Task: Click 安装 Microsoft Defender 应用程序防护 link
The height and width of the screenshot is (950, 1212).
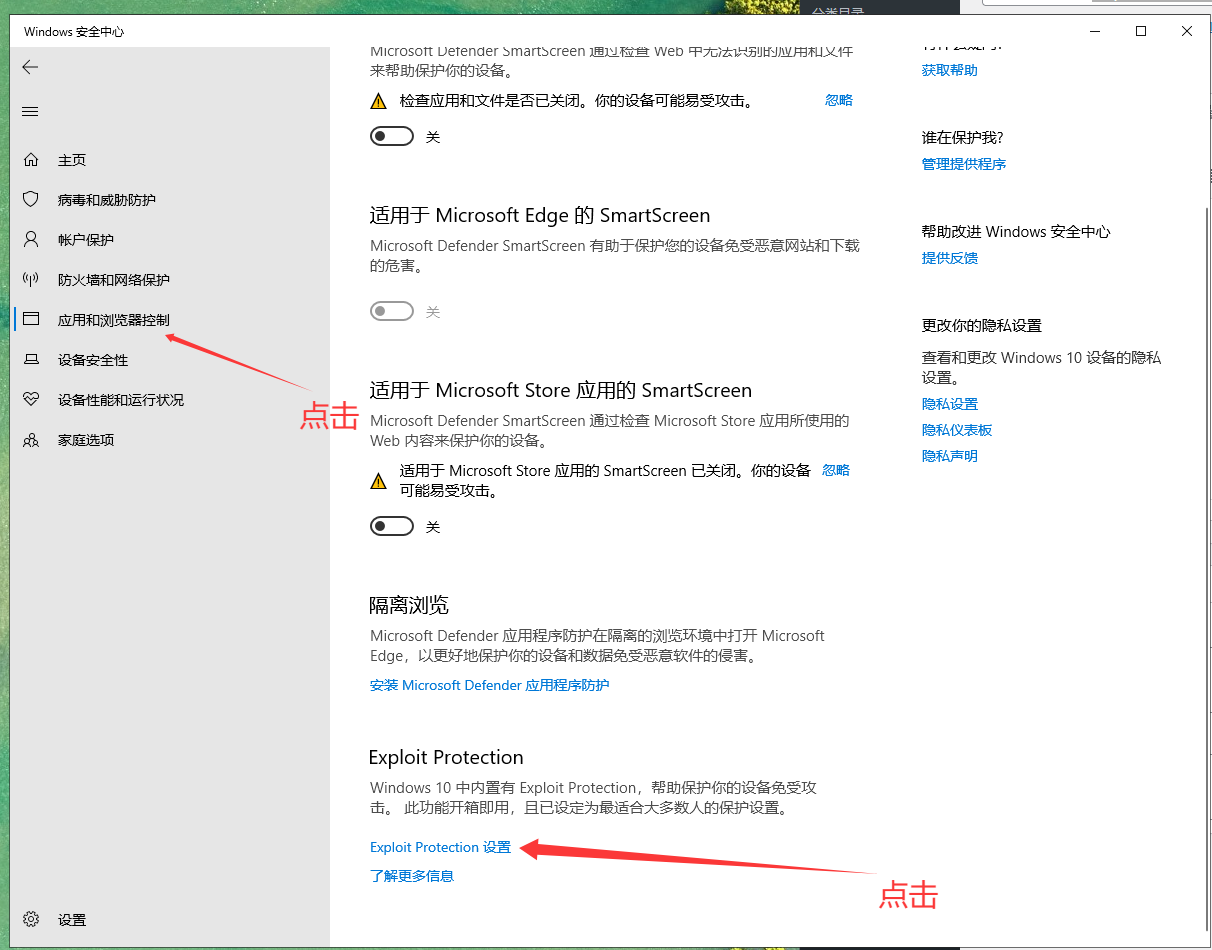Action: 489,685
